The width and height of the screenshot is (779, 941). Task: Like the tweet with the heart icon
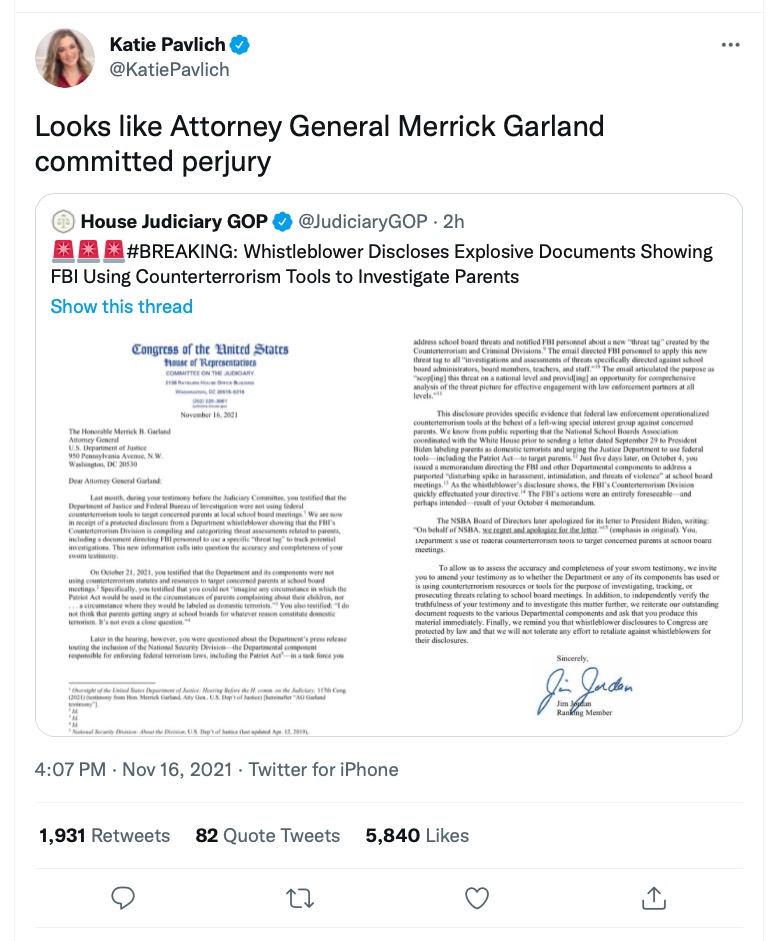(477, 897)
